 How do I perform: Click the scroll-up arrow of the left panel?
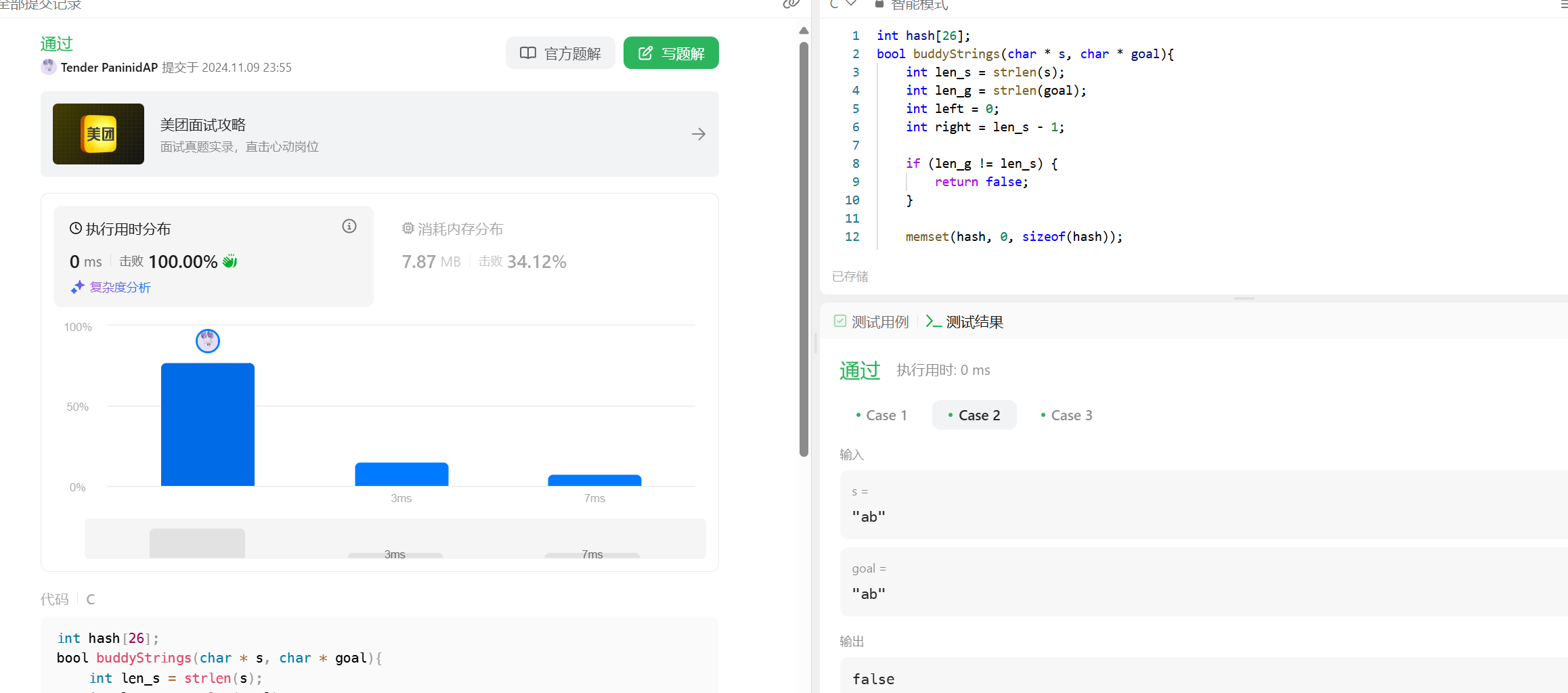804,30
